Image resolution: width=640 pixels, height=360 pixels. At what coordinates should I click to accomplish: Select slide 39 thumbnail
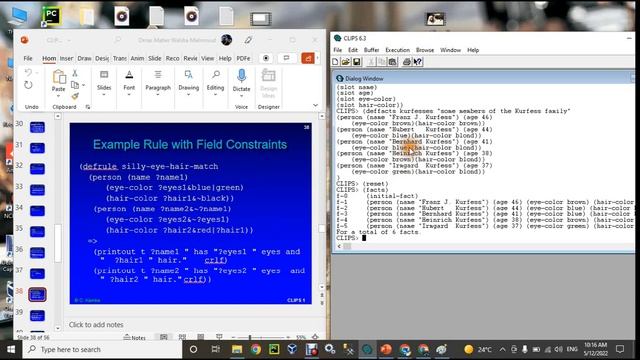tap(37, 316)
